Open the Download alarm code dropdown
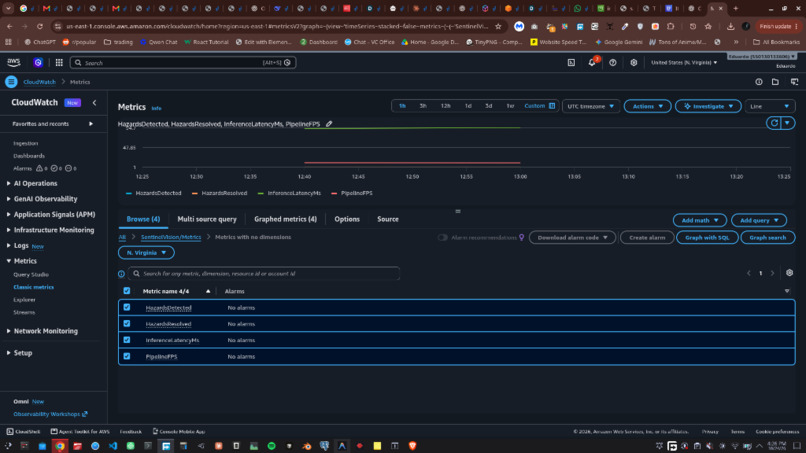806x453 pixels. 572,238
